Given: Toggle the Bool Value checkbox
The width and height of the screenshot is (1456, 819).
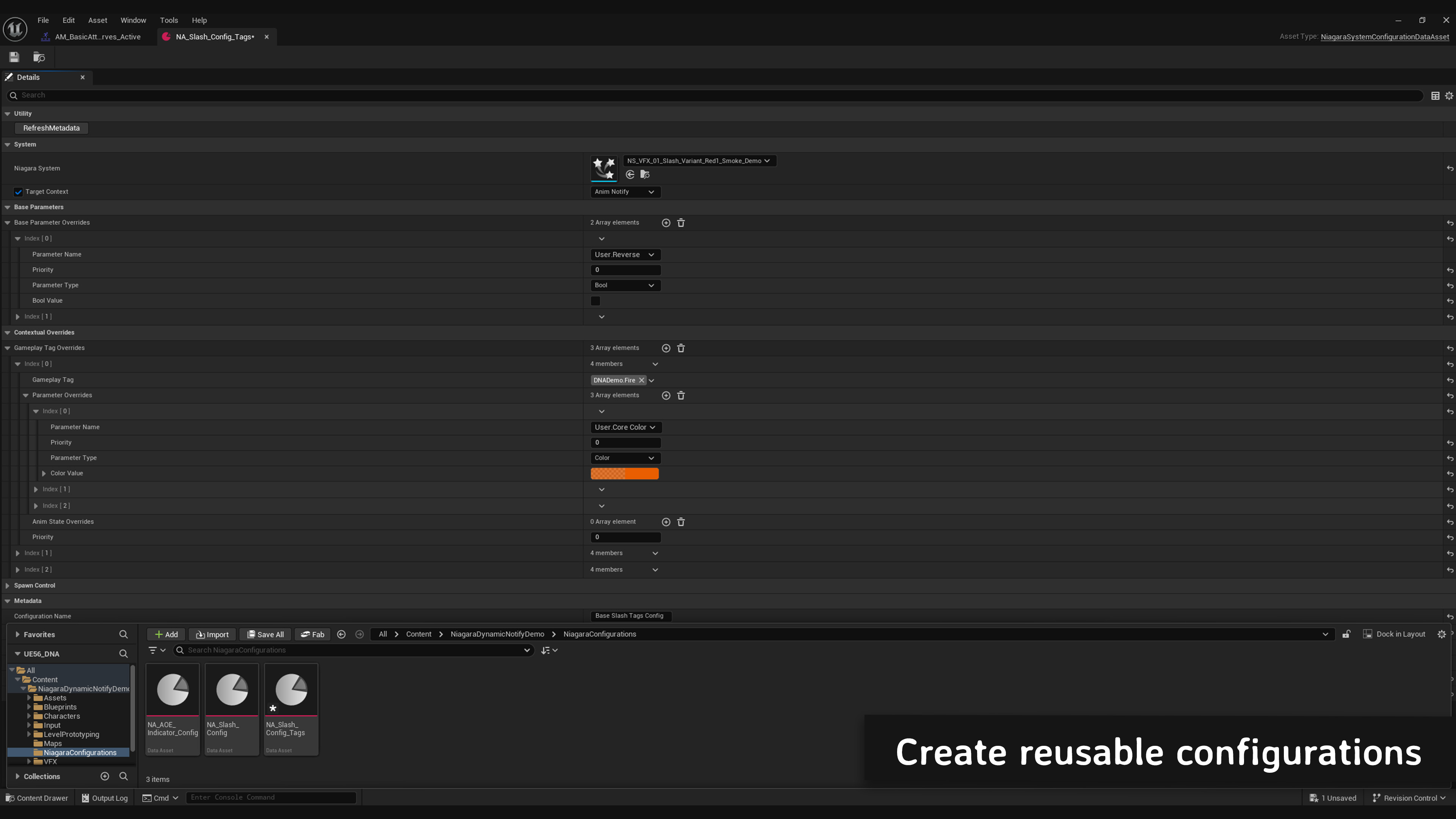Looking at the screenshot, I should [x=595, y=301].
